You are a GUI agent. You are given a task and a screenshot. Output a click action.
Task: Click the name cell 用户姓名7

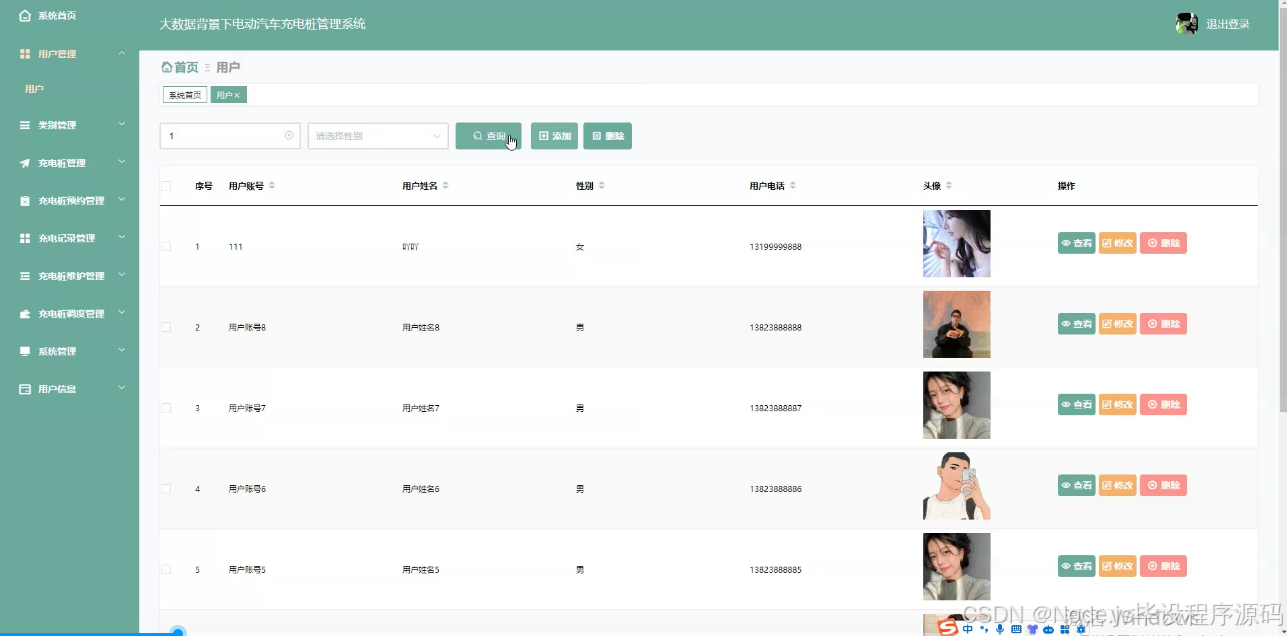[421, 408]
